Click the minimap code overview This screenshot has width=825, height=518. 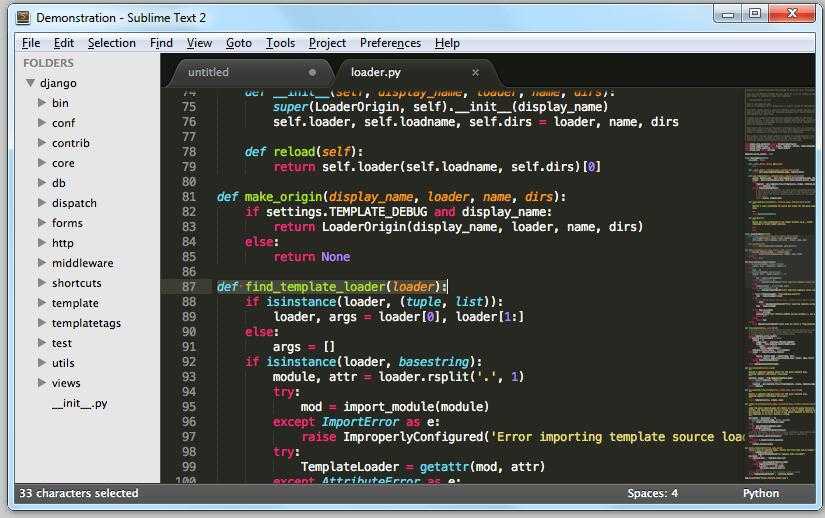point(780,284)
